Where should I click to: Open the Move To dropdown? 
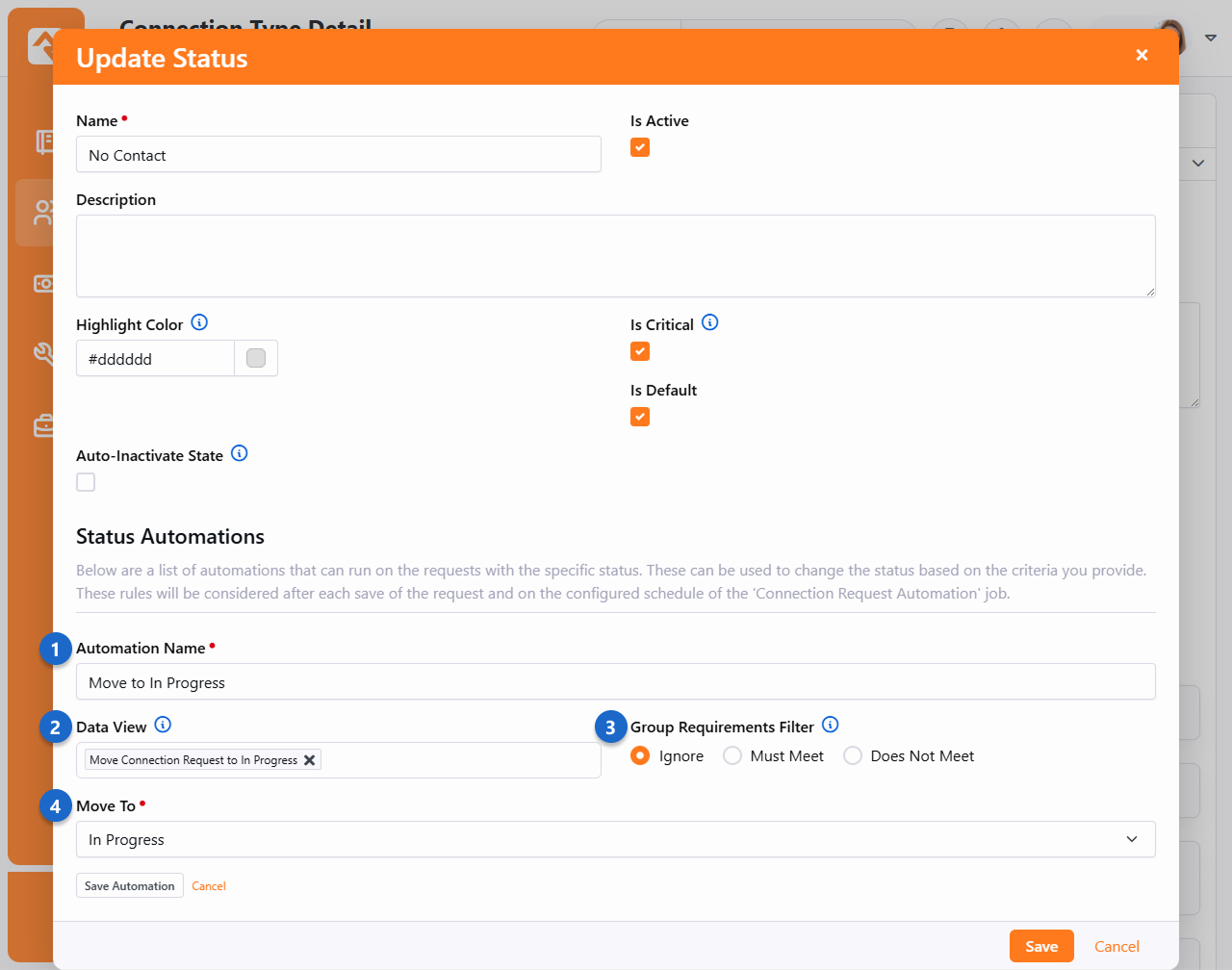615,839
